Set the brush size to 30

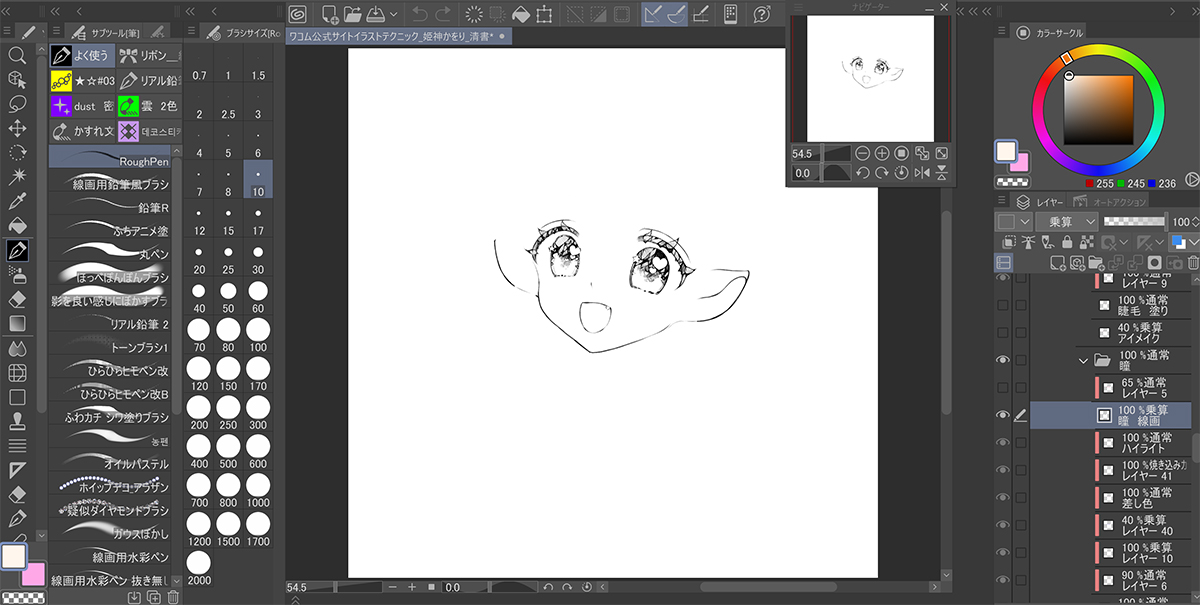[x=258, y=270]
